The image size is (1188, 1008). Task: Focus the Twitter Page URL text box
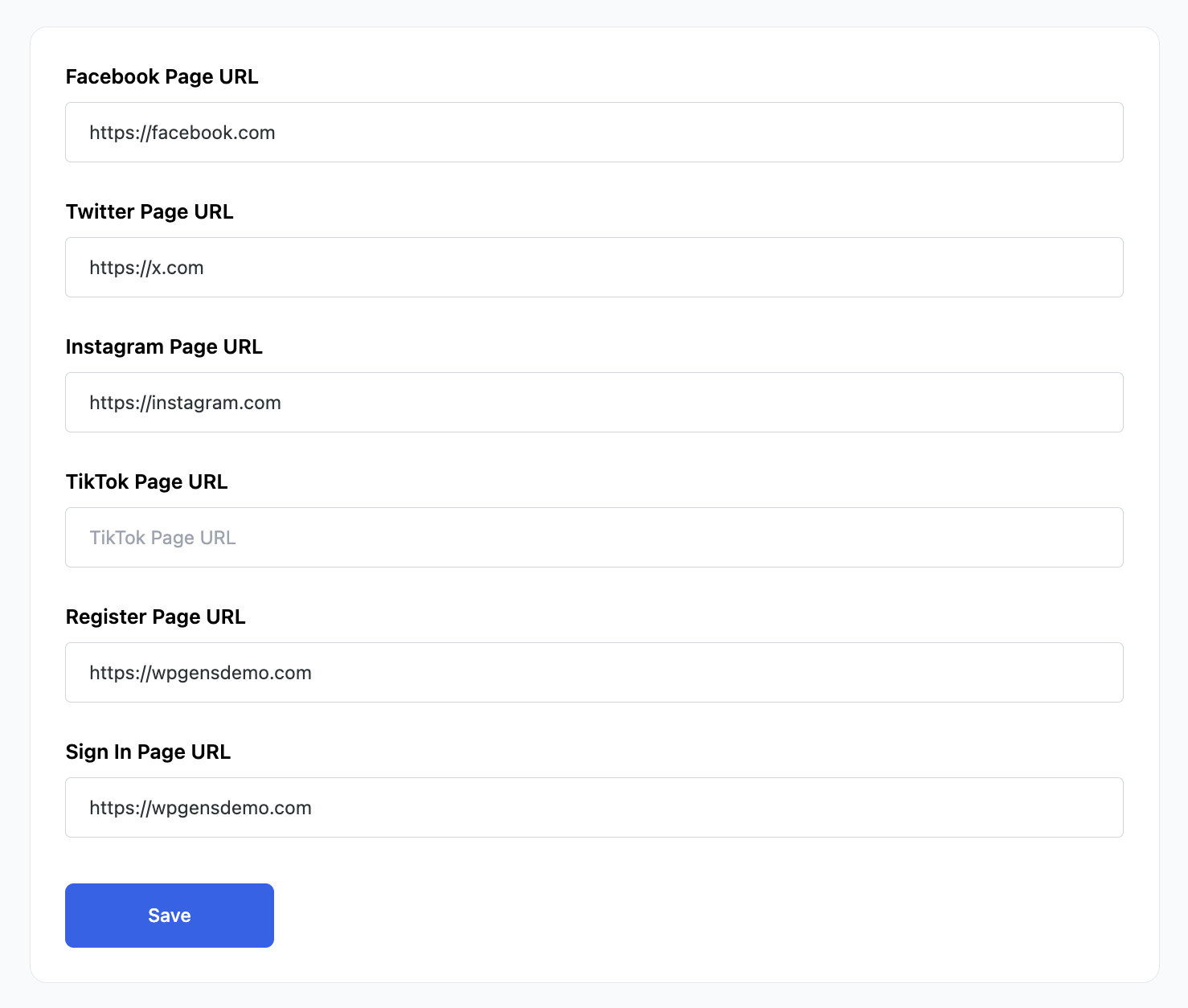(593, 267)
